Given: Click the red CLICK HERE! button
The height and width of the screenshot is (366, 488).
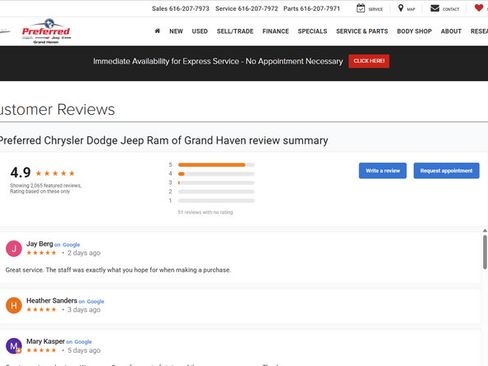Looking at the screenshot, I should pyautogui.click(x=369, y=61).
